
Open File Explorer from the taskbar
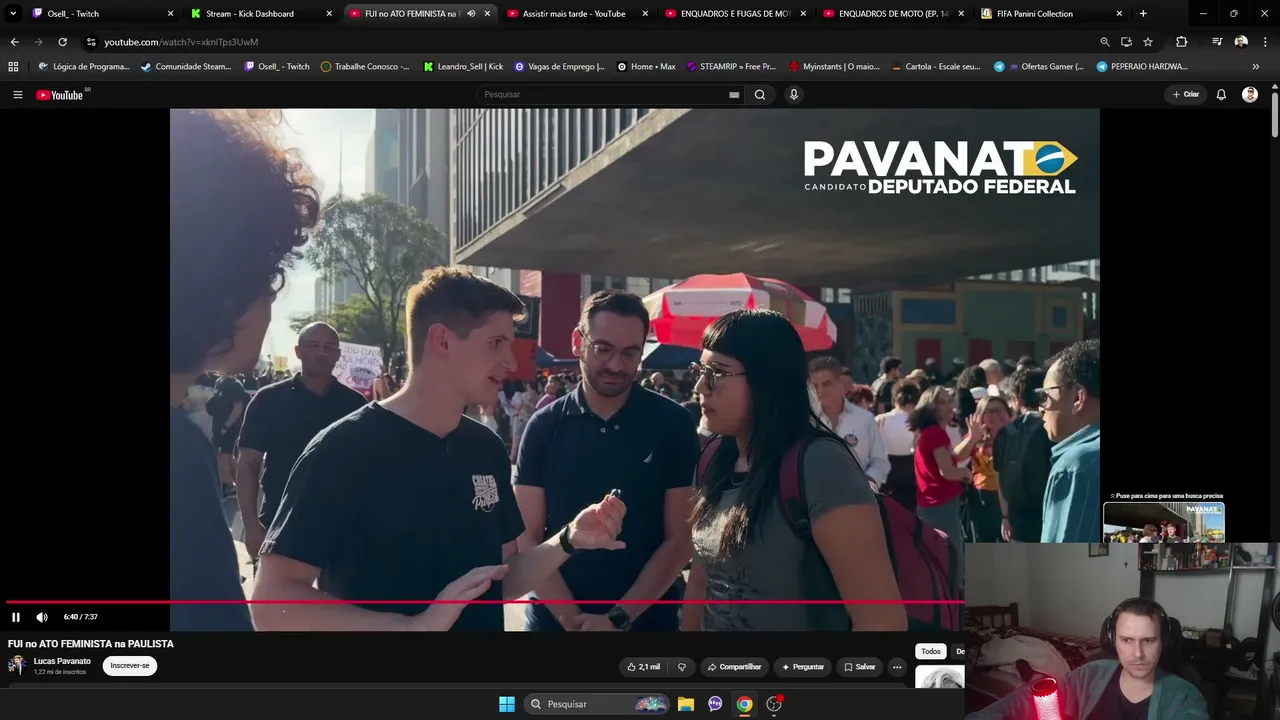(x=686, y=704)
